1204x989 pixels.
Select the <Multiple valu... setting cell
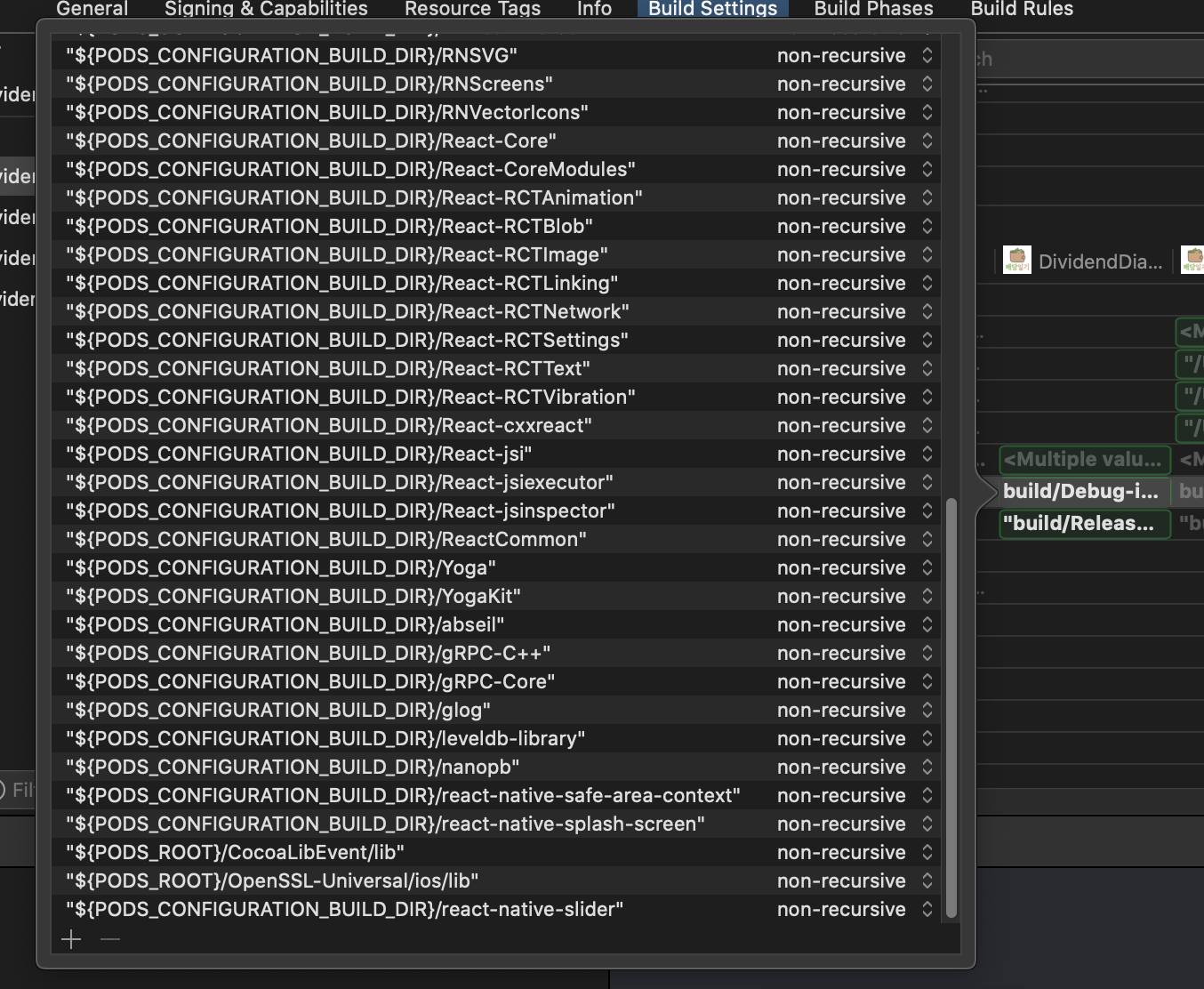[1085, 459]
